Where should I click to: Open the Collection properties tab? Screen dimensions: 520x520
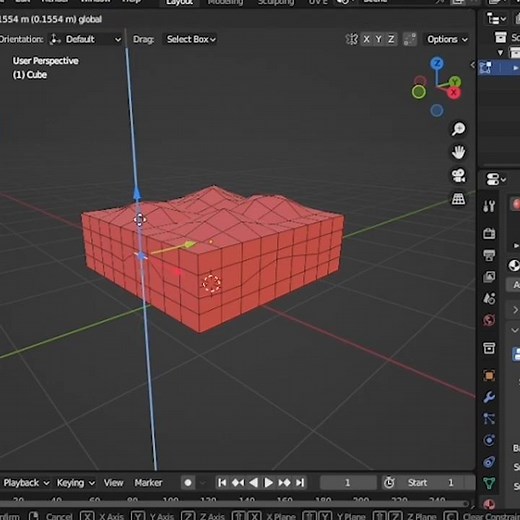(x=489, y=348)
